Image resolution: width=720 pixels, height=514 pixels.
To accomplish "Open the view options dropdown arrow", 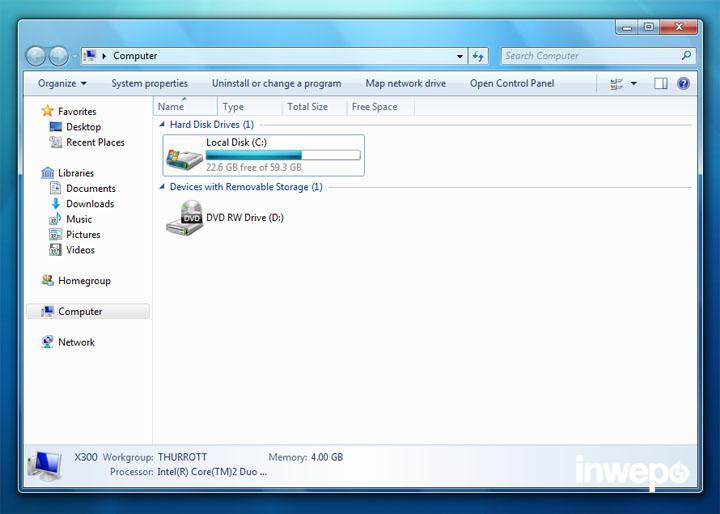I will click(634, 84).
